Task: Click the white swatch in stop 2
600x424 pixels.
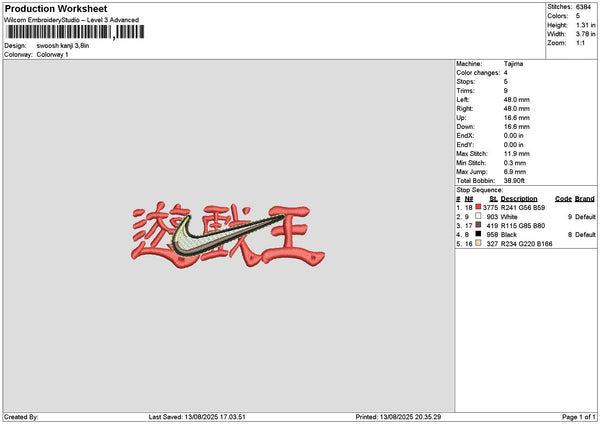Action: (x=478, y=216)
